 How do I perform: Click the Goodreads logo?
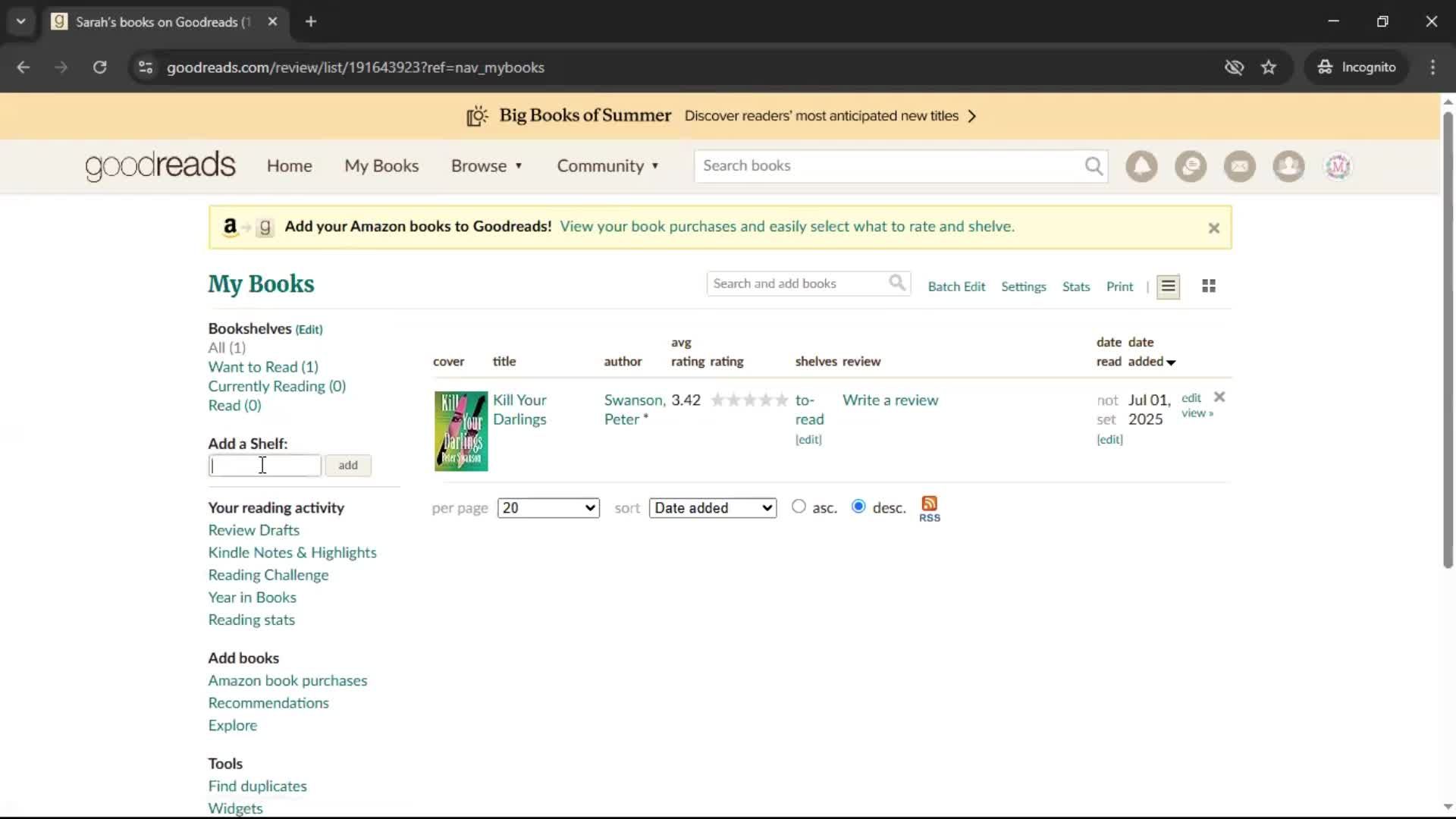(x=160, y=165)
